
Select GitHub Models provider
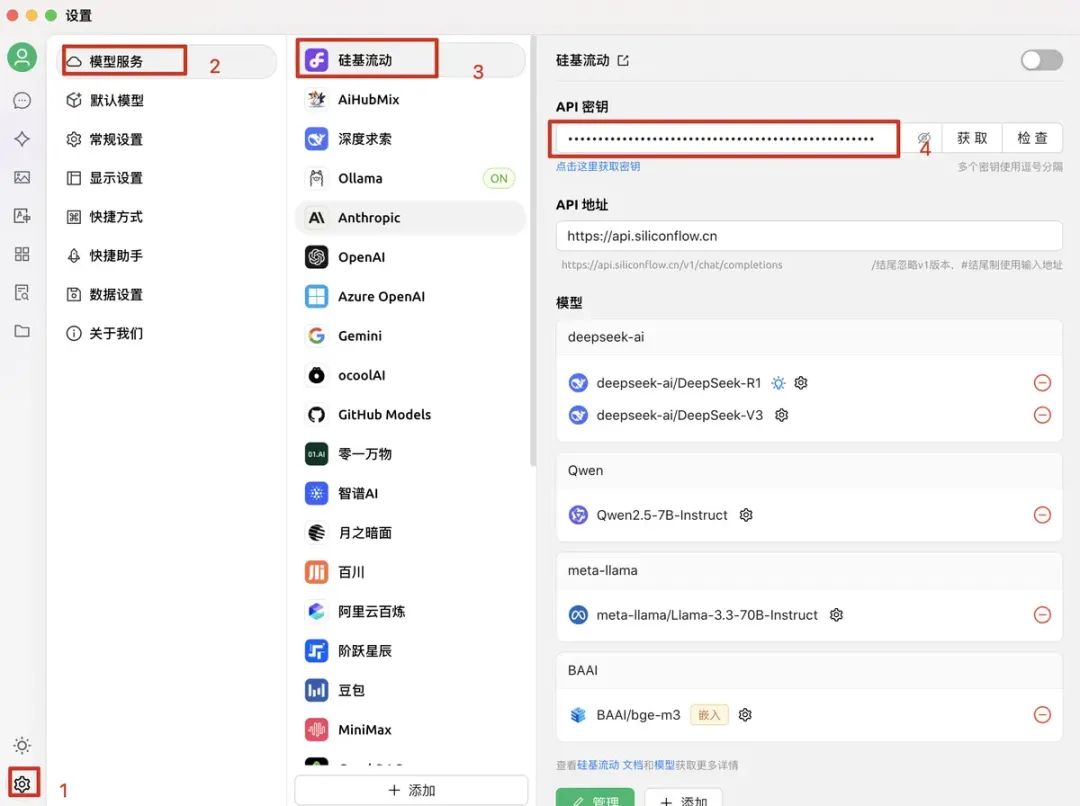click(x=411, y=414)
